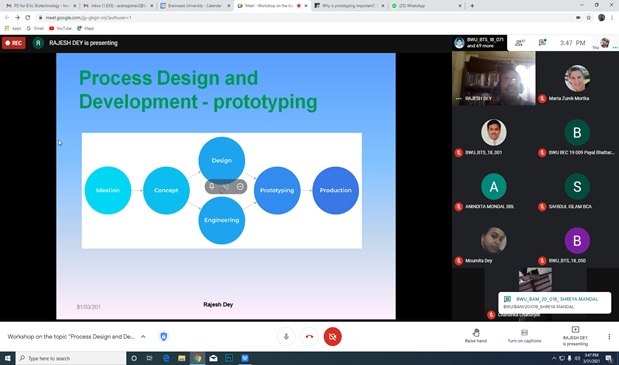Viewport: 619px width, 365px height.
Task: Open the more options three-dot menu
Action: point(609,337)
